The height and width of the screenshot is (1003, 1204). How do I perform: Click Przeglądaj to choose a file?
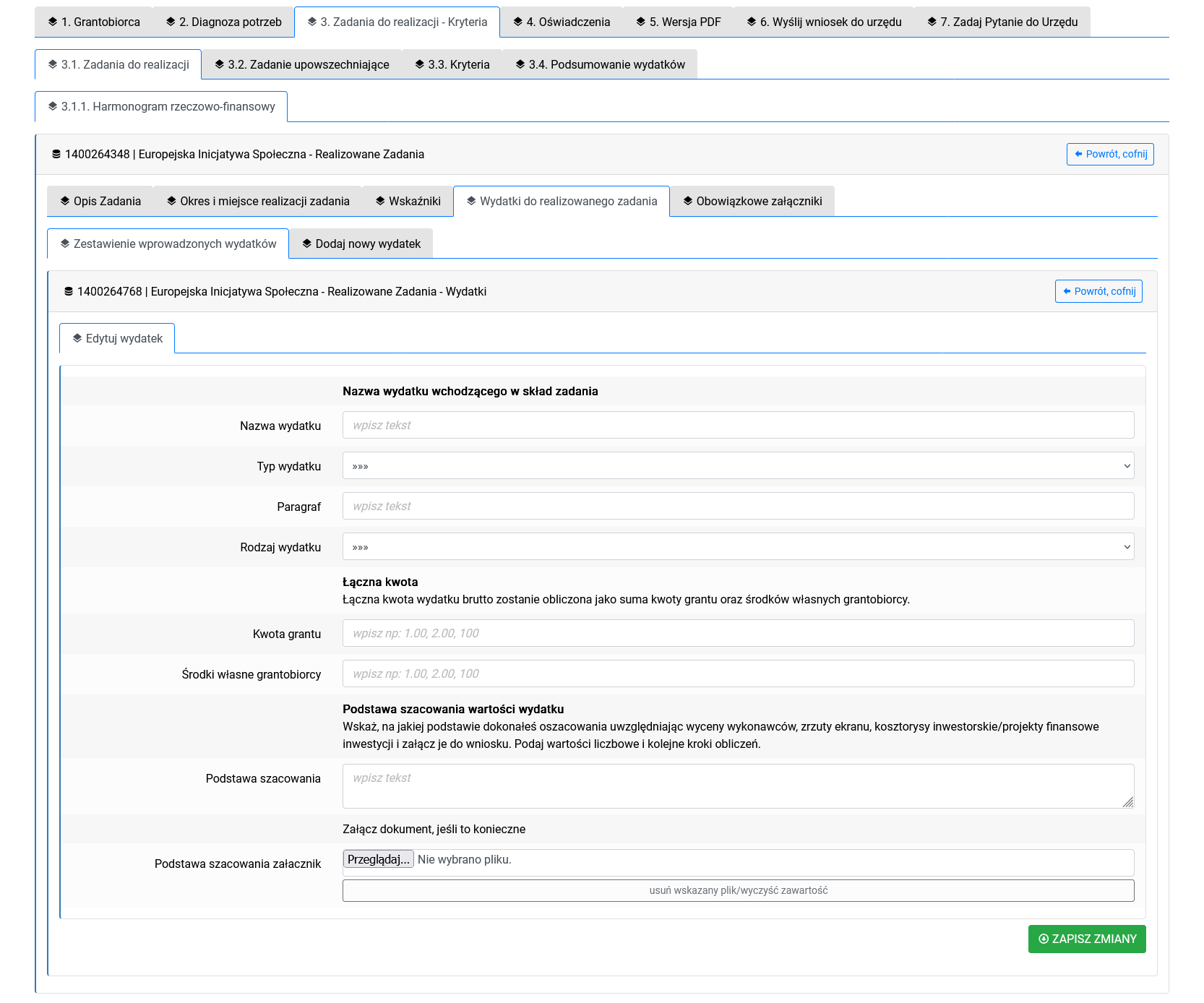click(x=378, y=859)
